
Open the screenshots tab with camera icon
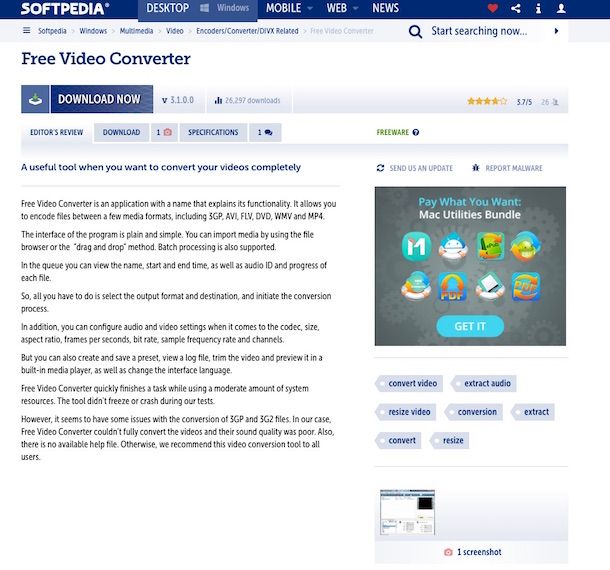164,132
